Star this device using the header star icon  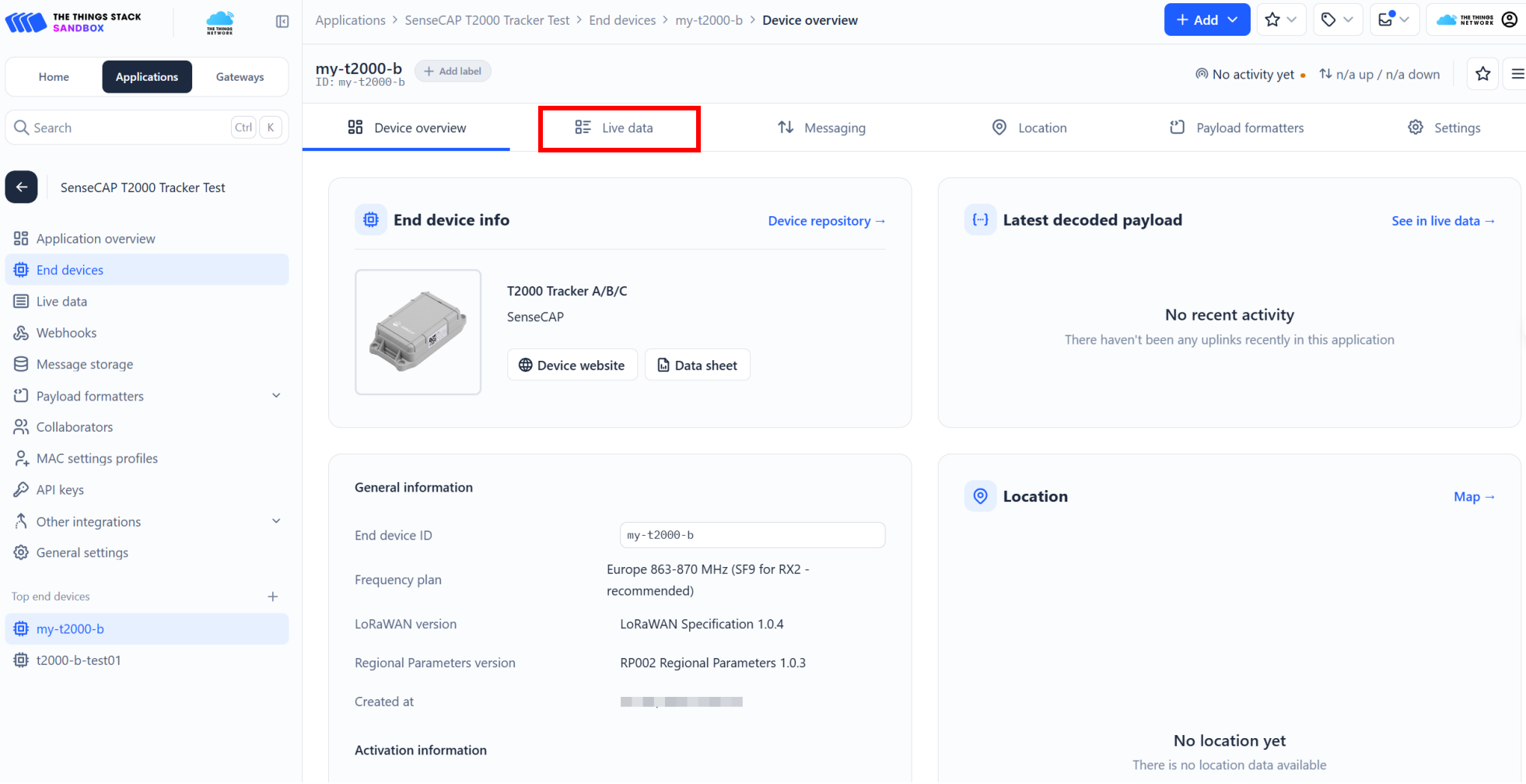[1482, 74]
